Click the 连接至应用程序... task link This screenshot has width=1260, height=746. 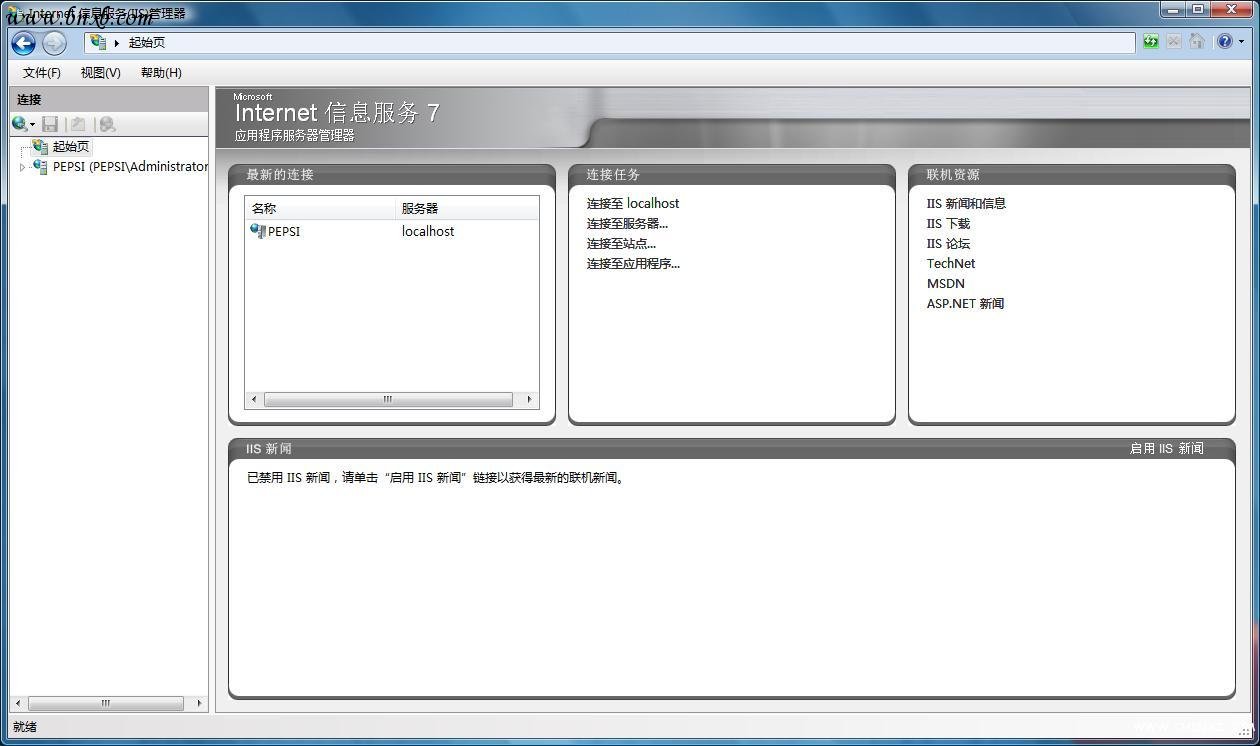(x=633, y=264)
